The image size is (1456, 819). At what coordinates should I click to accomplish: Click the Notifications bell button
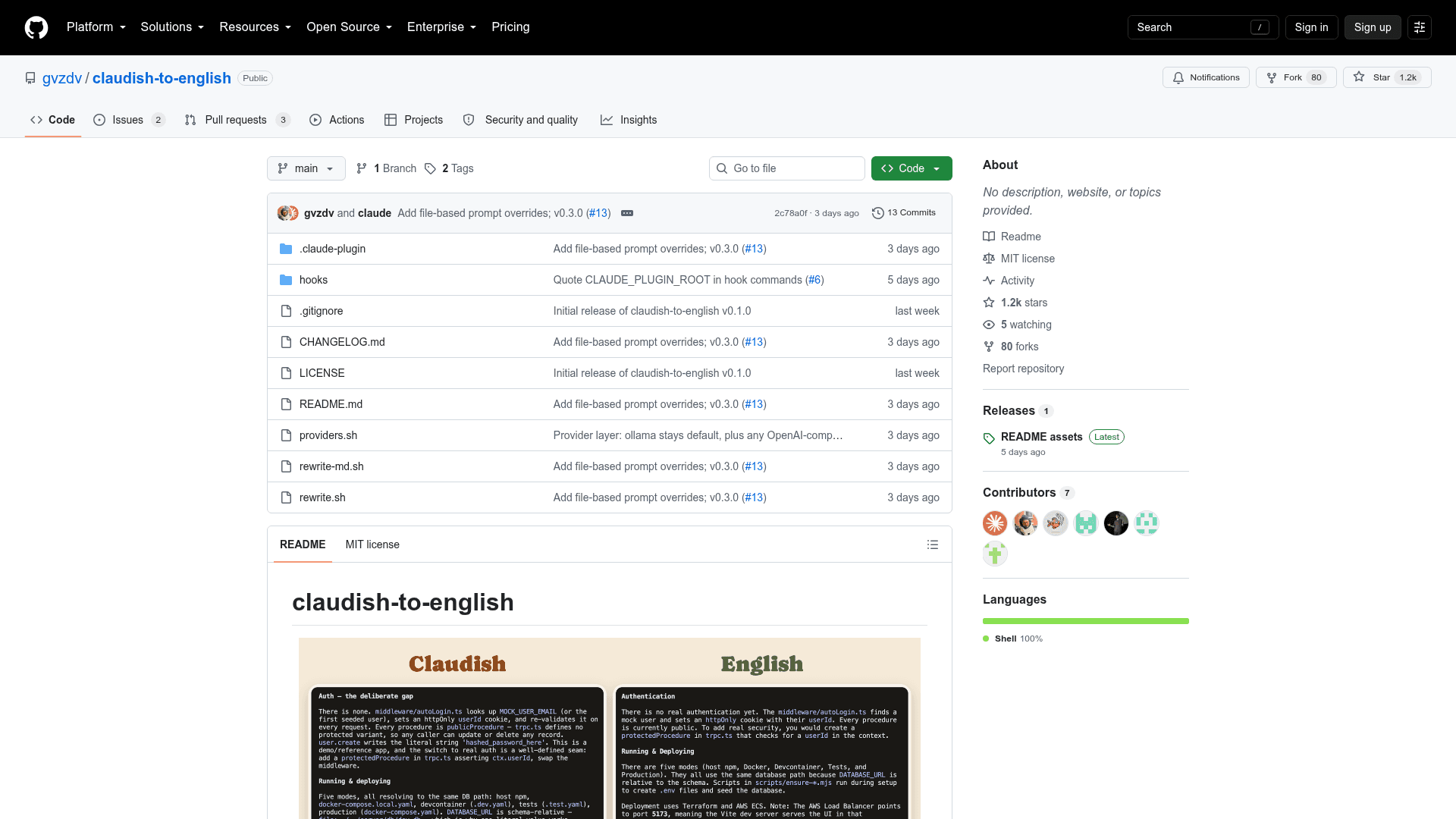(x=1206, y=77)
